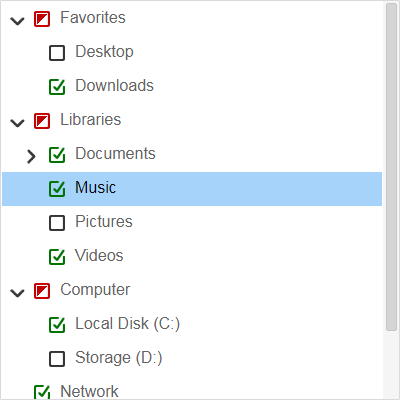This screenshot has width=400, height=400.
Task: Check the Desktop checkbox
Action: (x=57, y=53)
